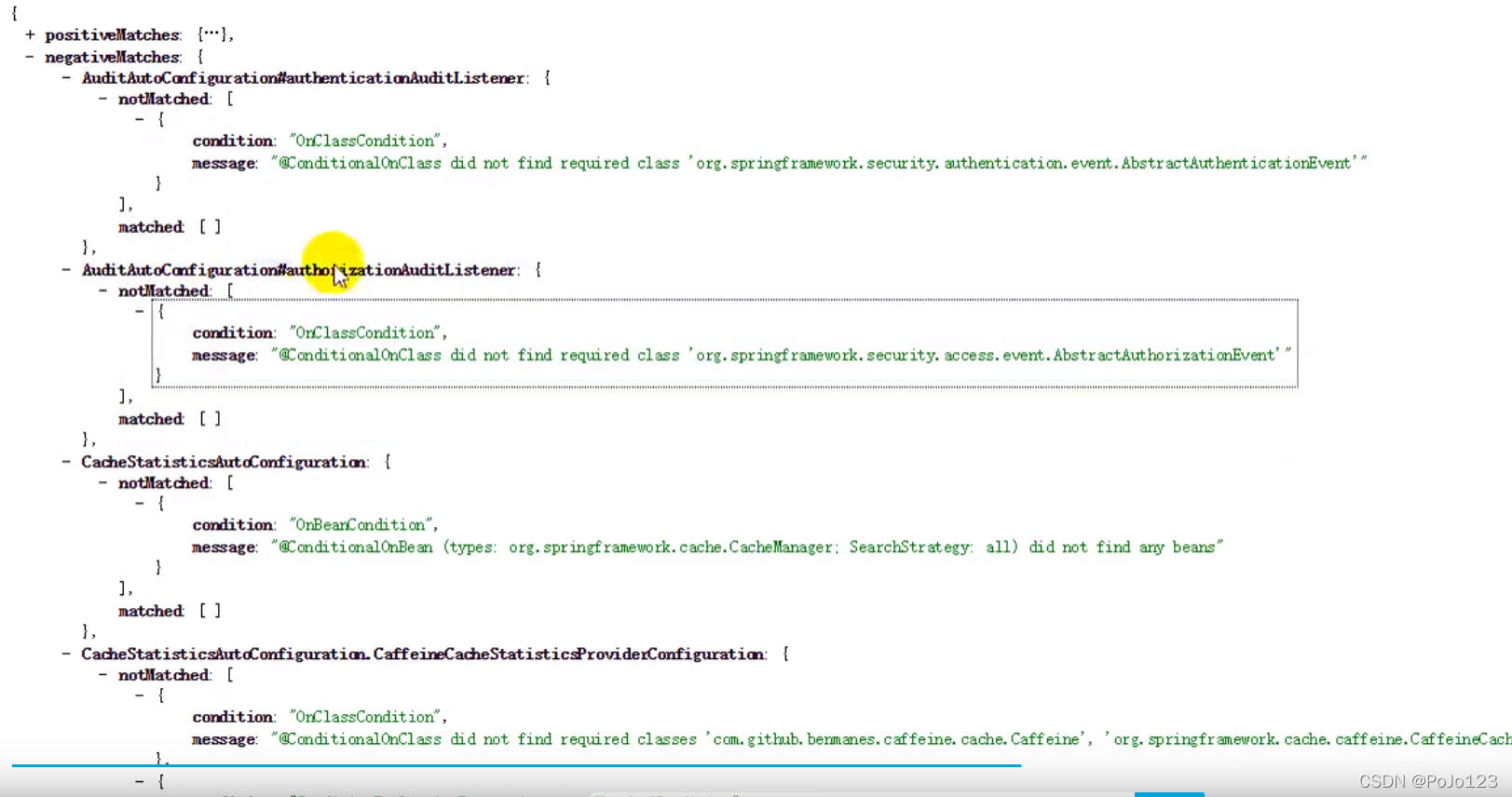This screenshot has height=797, width=1512.
Task: Click the 'condition' key above the AbstractAuthenticationEvent message
Action: 233,141
